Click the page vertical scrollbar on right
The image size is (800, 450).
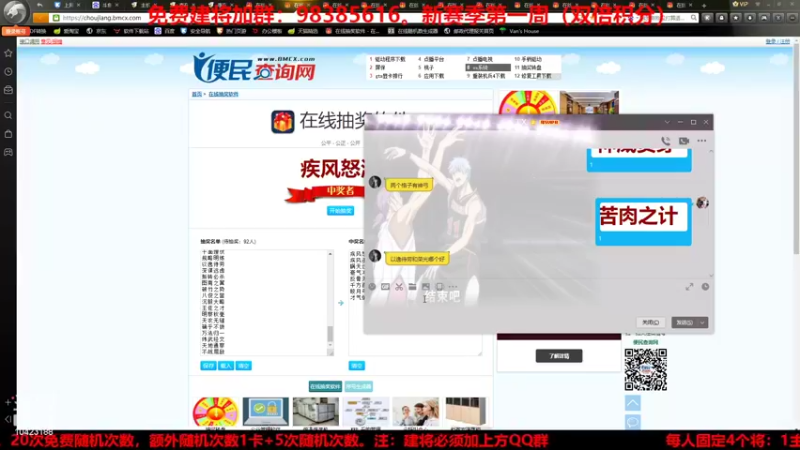pos(796,148)
